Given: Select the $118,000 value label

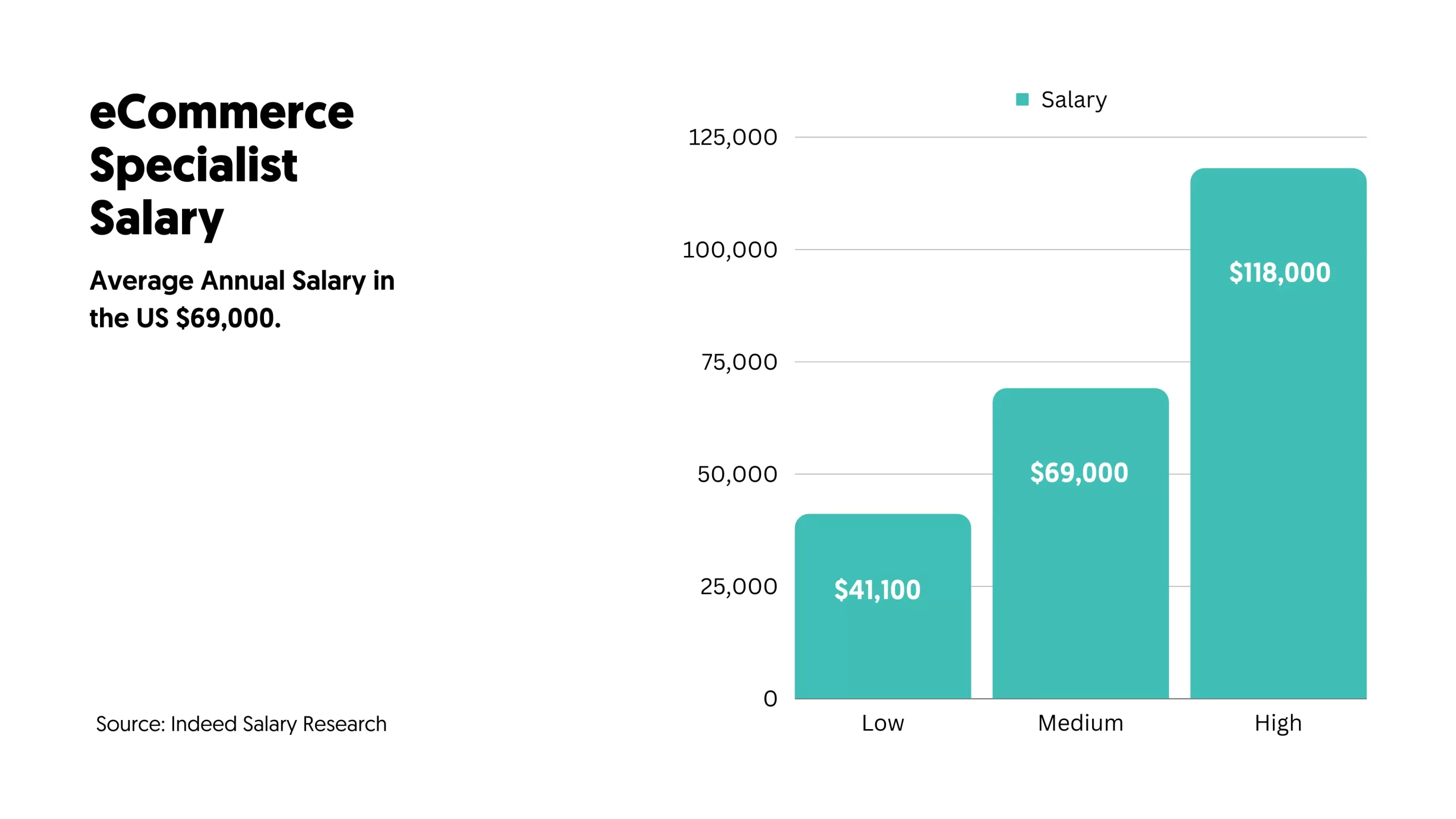Looking at the screenshot, I should [x=1280, y=272].
